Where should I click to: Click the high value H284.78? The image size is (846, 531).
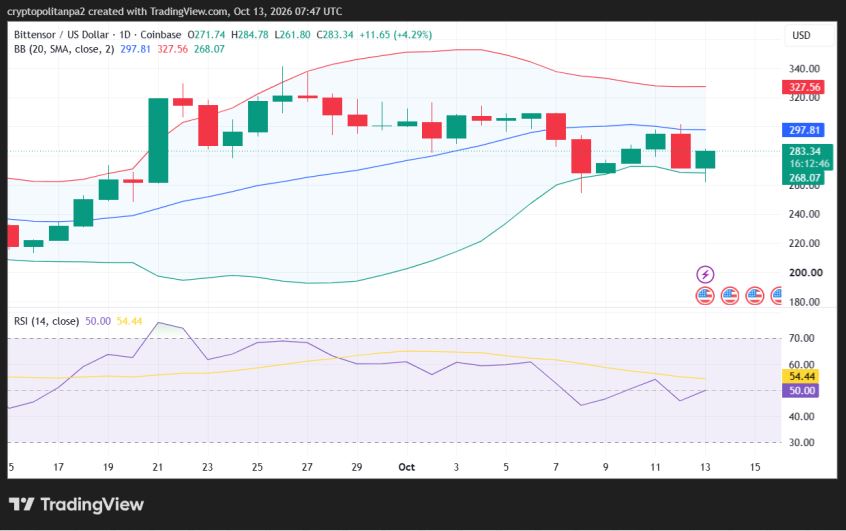coord(249,35)
